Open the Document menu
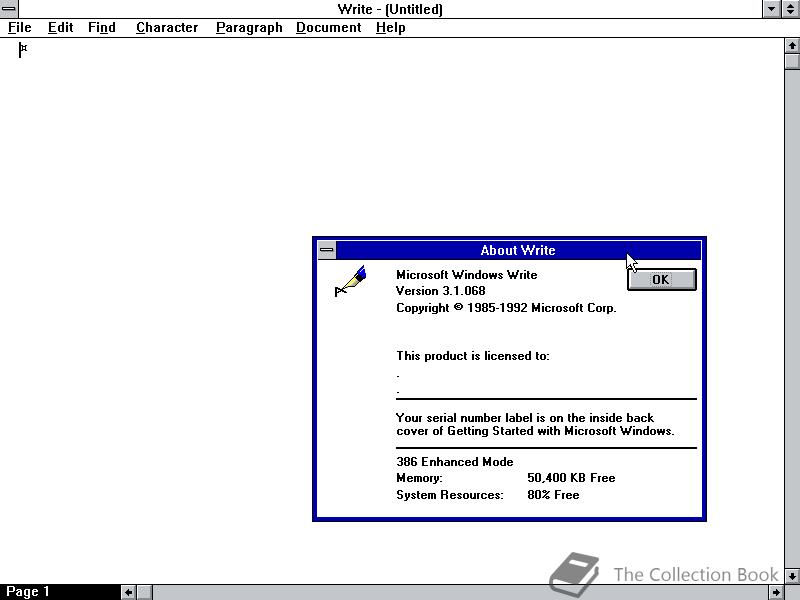This screenshot has height=600, width=800. click(x=329, y=28)
